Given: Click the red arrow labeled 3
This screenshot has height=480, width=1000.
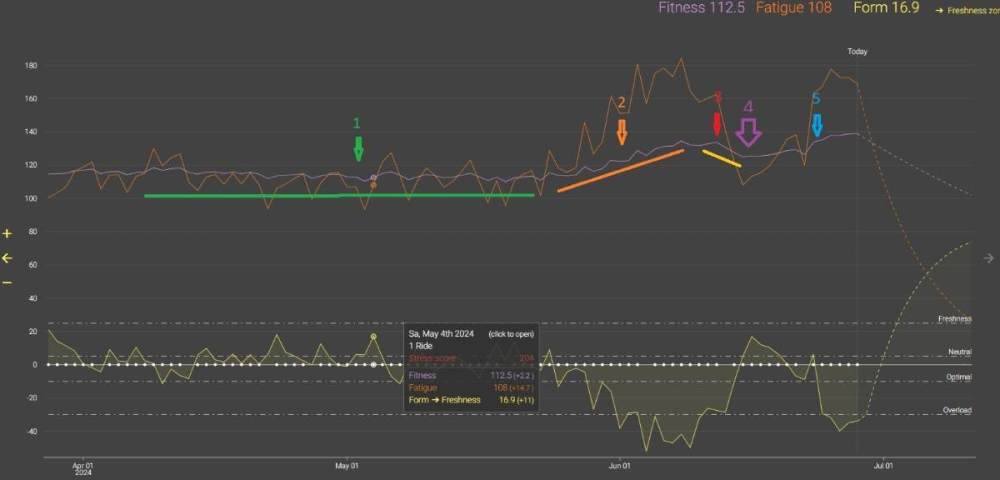Looking at the screenshot, I should pyautogui.click(x=717, y=124).
